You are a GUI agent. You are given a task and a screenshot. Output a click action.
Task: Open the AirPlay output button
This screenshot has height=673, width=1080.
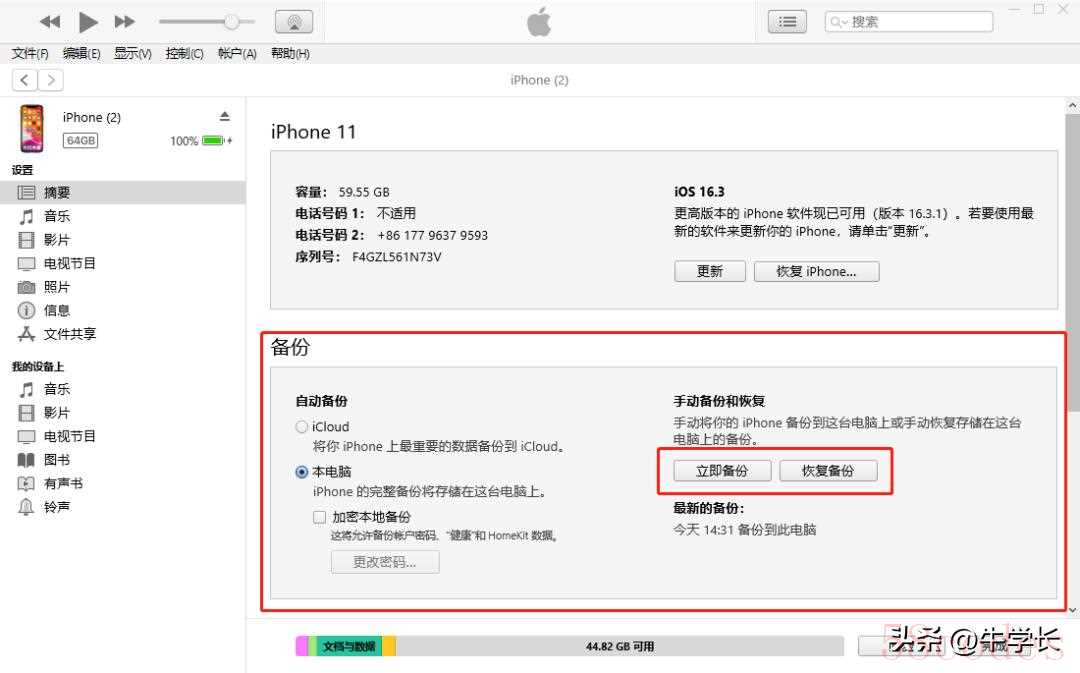294,22
